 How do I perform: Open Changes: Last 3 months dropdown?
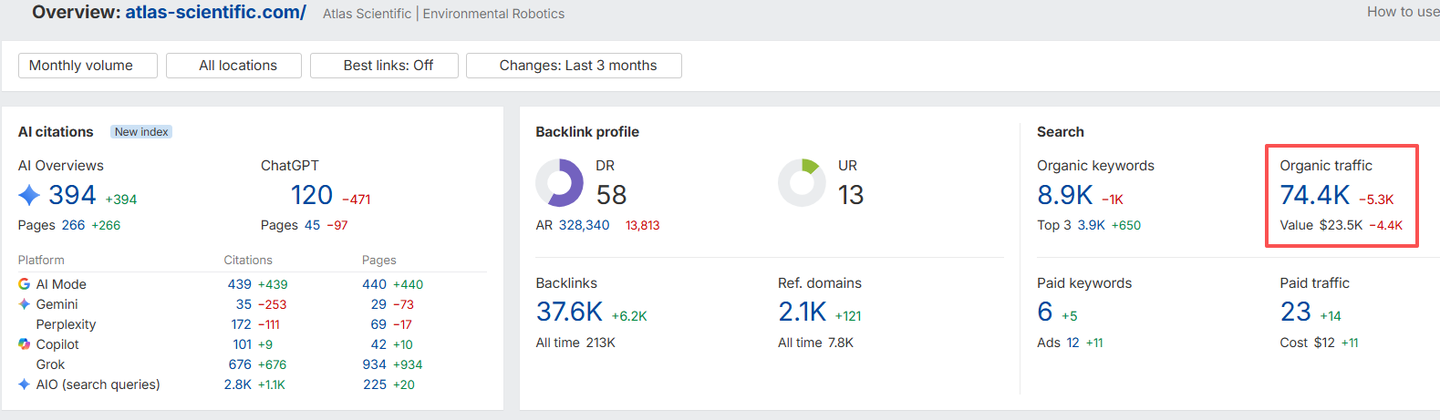click(x=575, y=65)
